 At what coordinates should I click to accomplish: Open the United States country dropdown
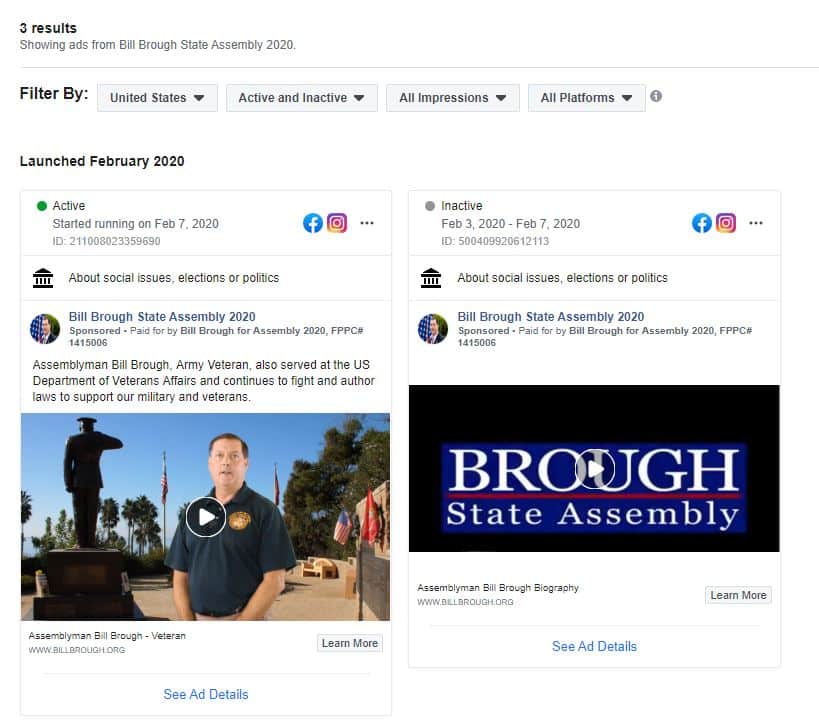[x=157, y=98]
